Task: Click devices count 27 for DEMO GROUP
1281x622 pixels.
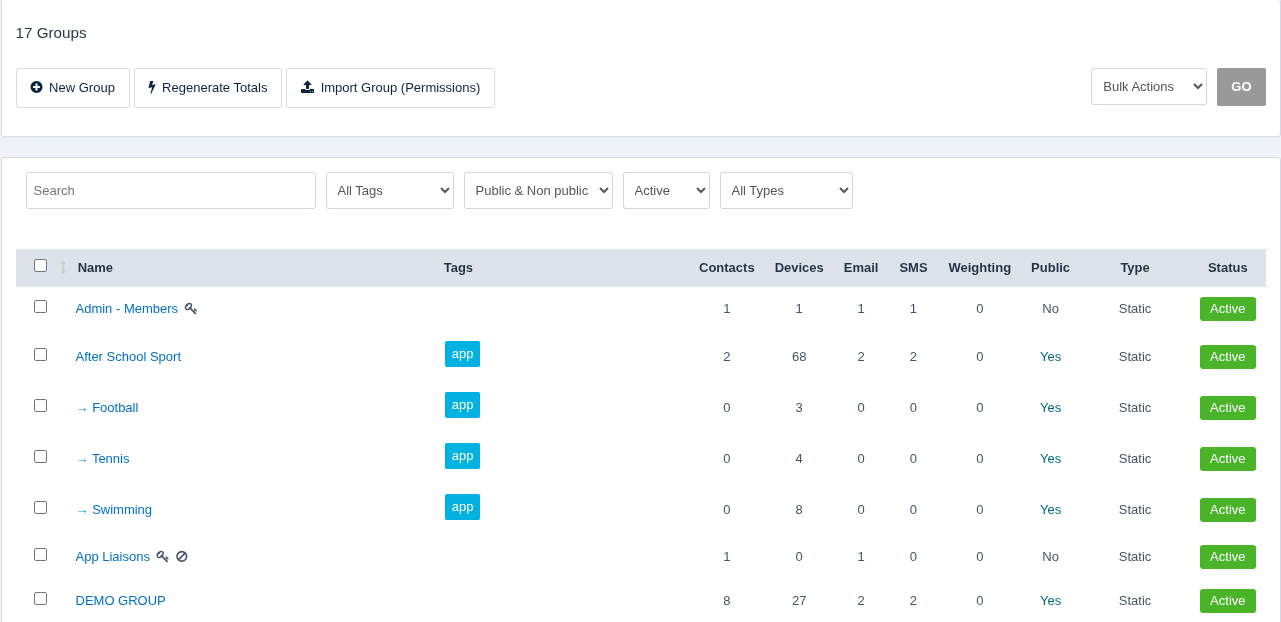Action: (799, 601)
